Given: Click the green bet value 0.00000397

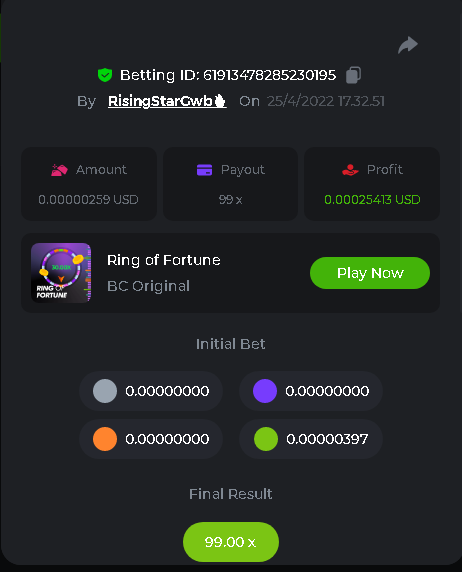Looking at the screenshot, I should tap(327, 439).
